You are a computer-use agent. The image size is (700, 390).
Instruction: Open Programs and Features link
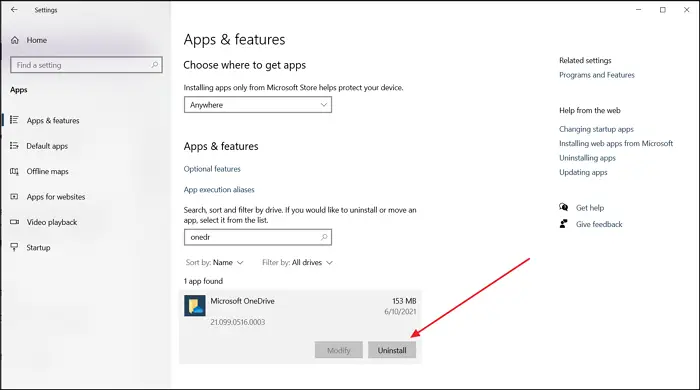point(596,75)
